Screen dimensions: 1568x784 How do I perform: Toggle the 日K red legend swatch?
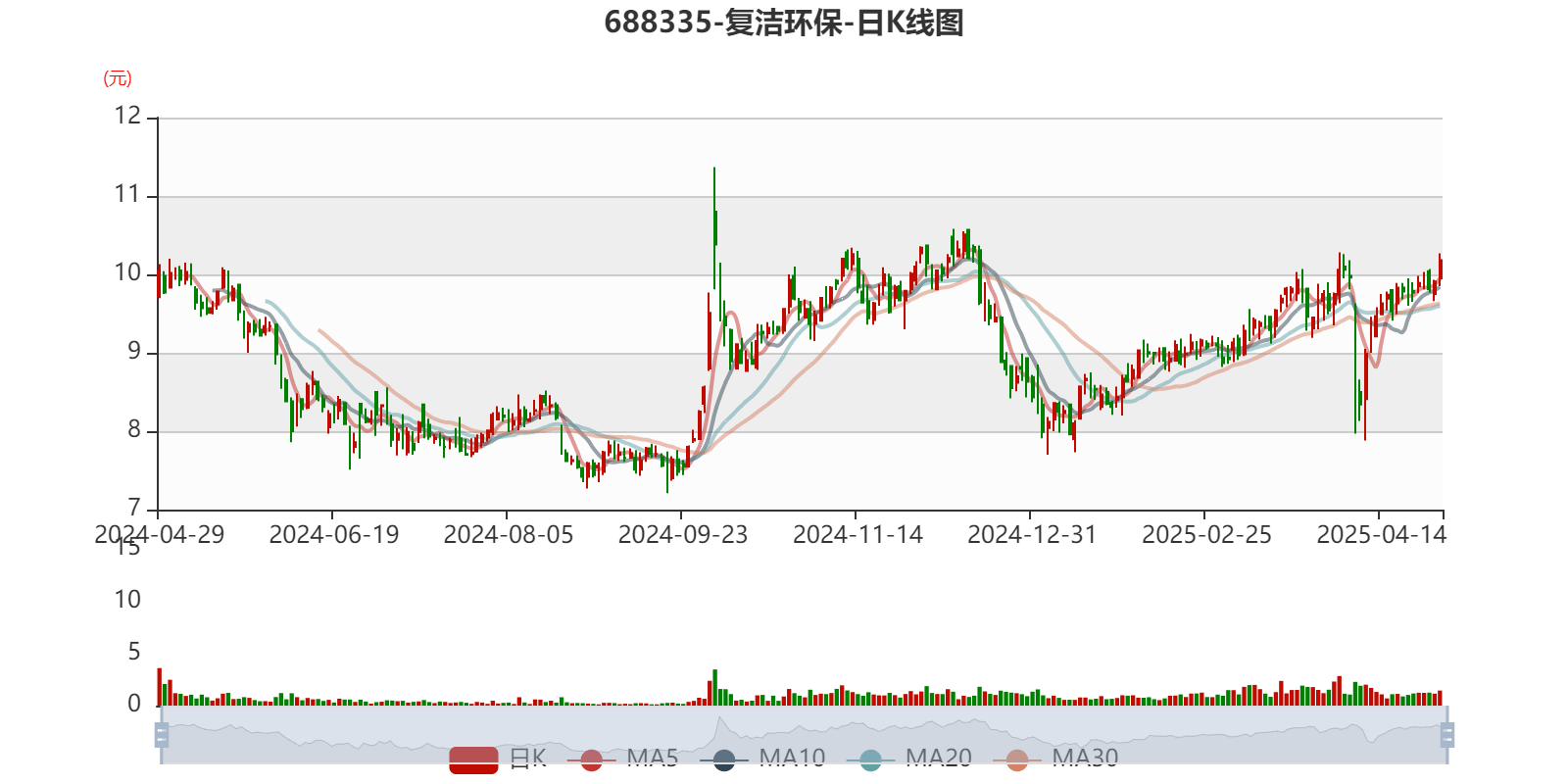pos(473,759)
